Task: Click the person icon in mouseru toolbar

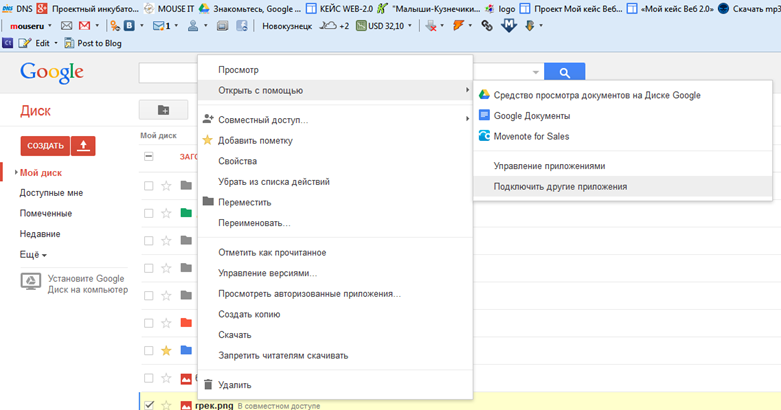Action: point(193,26)
